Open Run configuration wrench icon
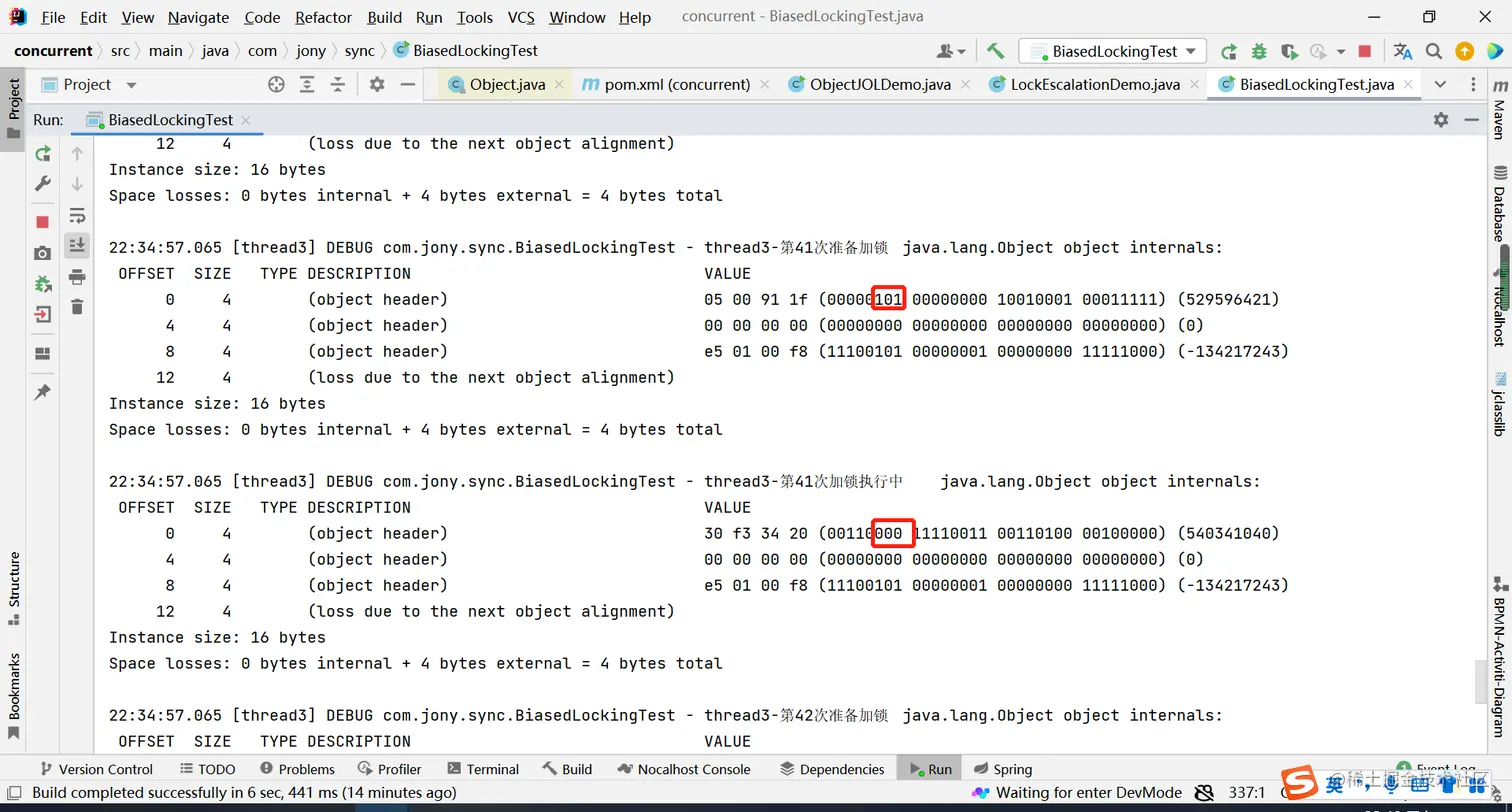Image resolution: width=1512 pixels, height=812 pixels. (x=43, y=184)
